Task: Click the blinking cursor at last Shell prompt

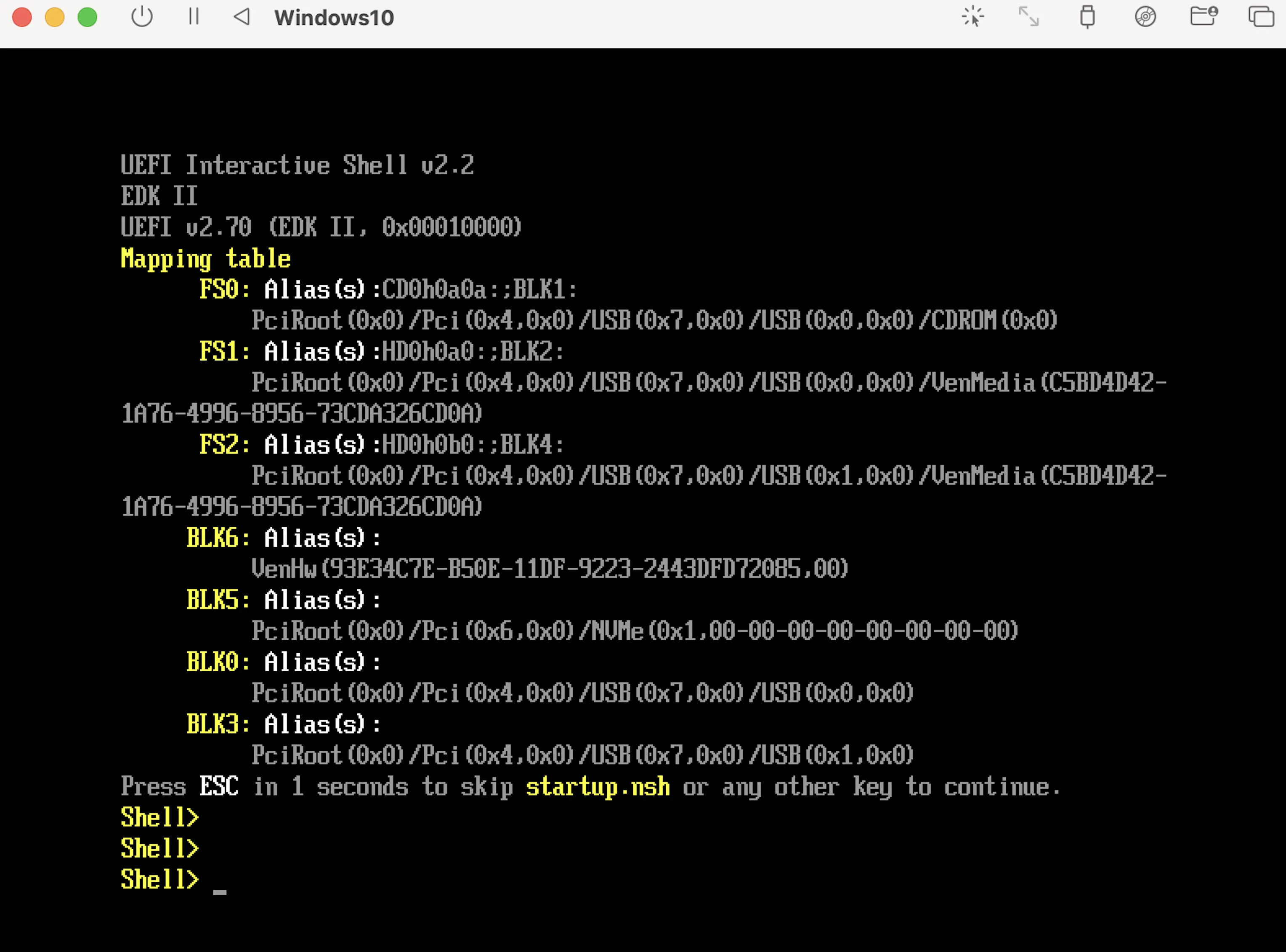Action: [220, 890]
